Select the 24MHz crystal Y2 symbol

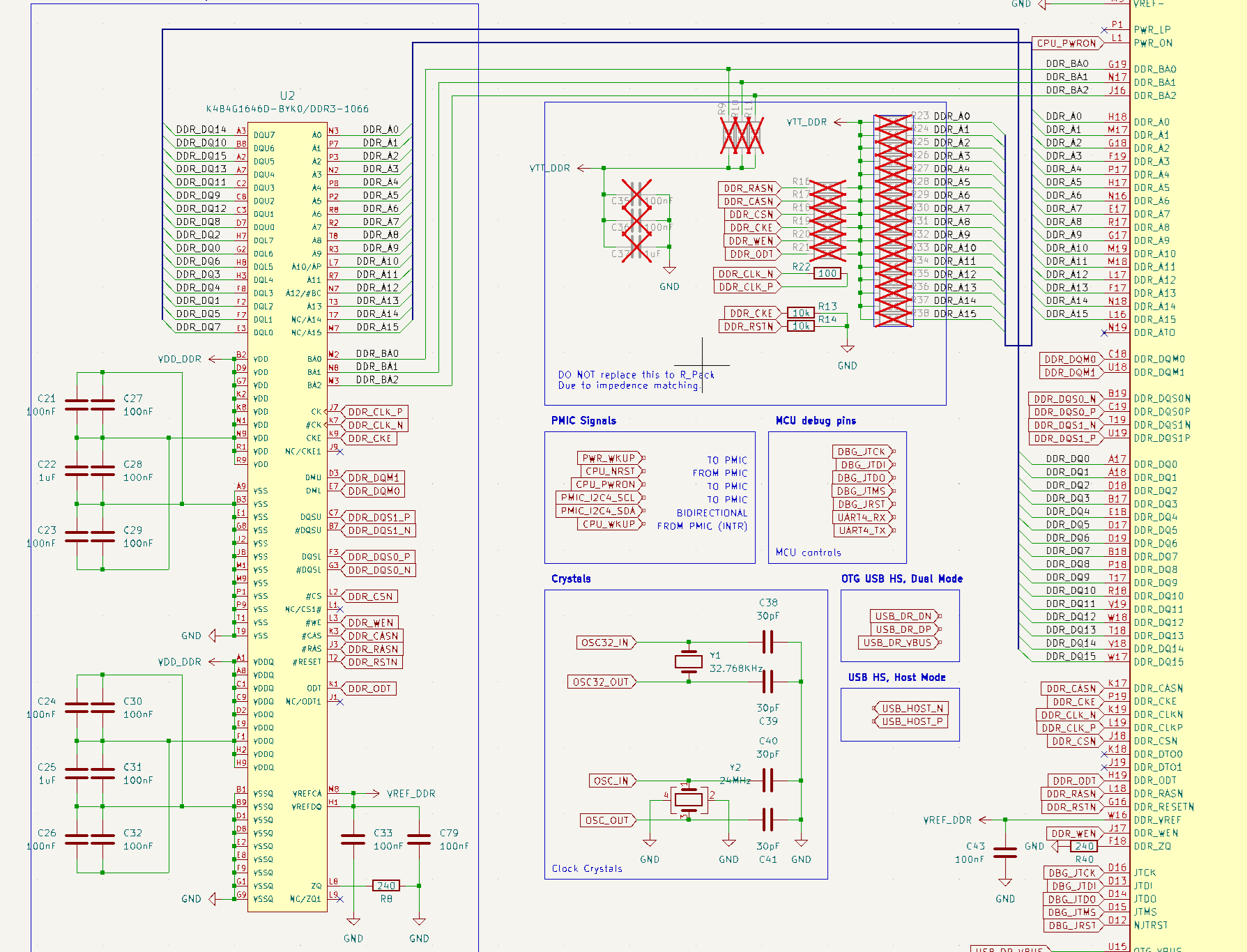coord(688,799)
